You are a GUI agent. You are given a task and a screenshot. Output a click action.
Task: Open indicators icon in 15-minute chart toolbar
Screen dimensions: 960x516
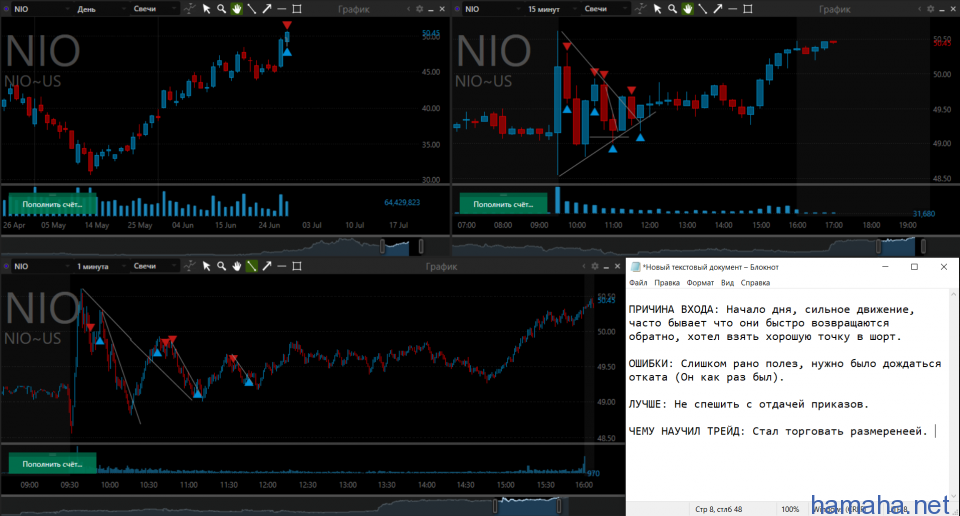pyautogui.click(x=640, y=9)
